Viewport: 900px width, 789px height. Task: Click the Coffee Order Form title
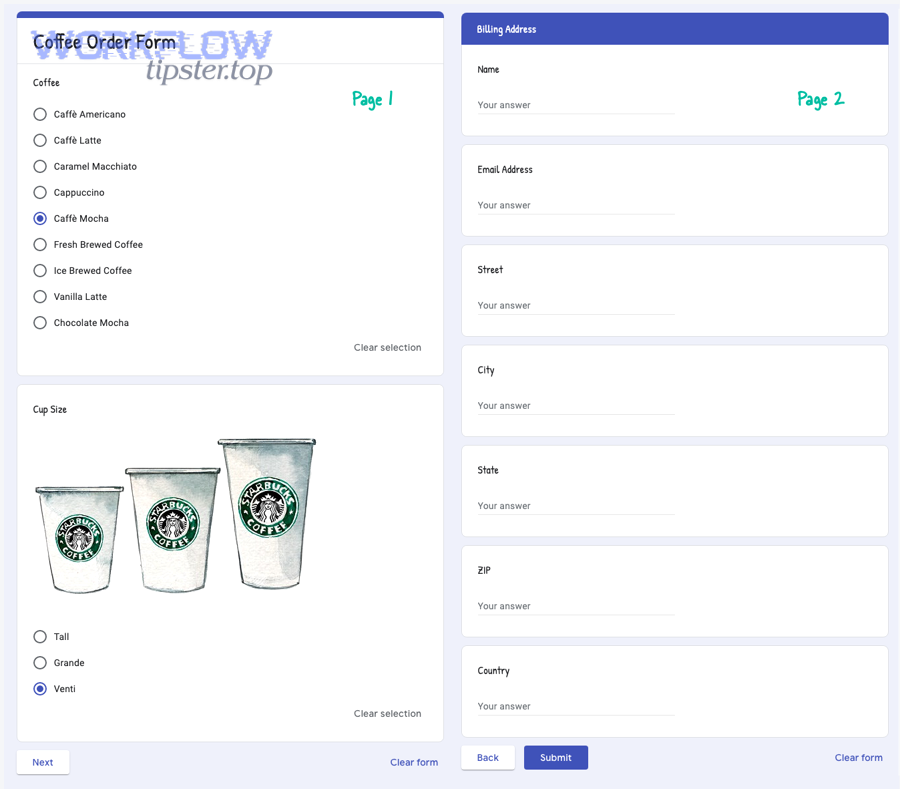point(104,42)
